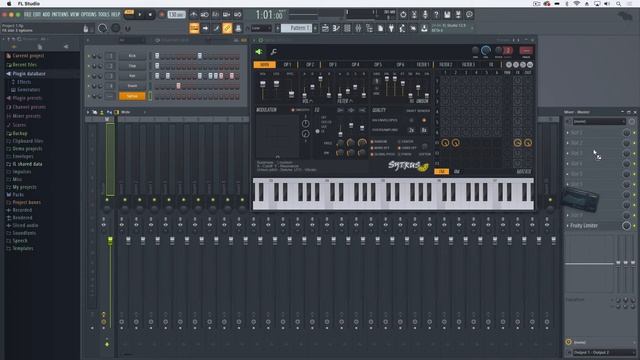Open the EDIT menu

coord(37,14)
